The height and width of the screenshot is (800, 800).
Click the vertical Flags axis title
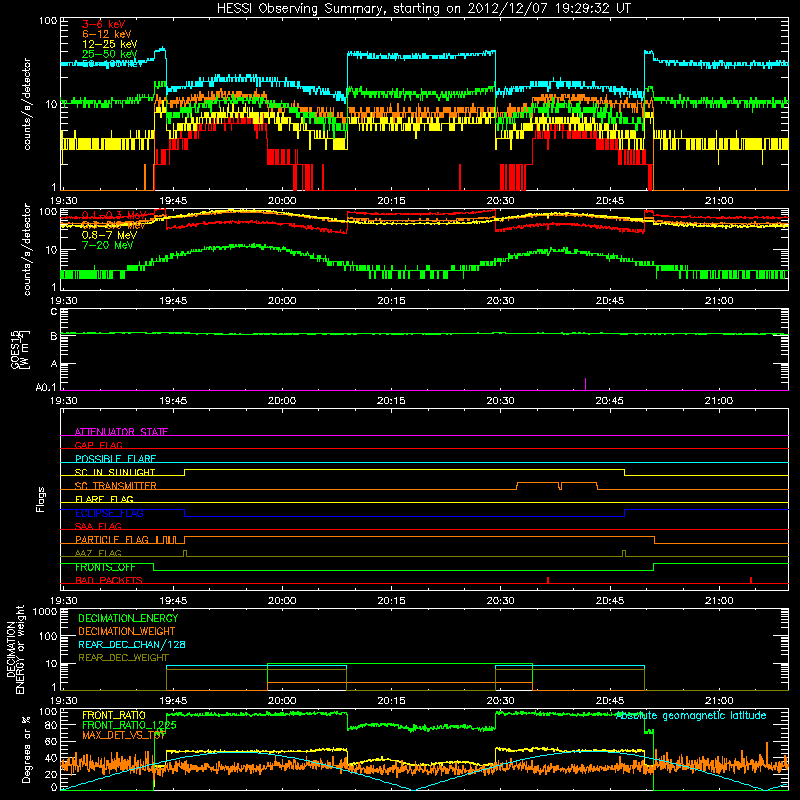(41, 499)
